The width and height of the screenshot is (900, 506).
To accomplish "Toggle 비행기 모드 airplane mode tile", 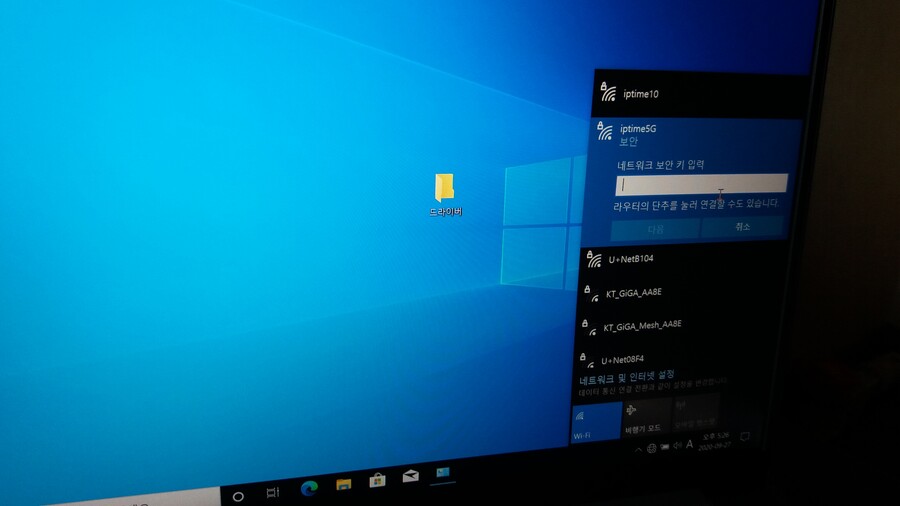I will (643, 415).
